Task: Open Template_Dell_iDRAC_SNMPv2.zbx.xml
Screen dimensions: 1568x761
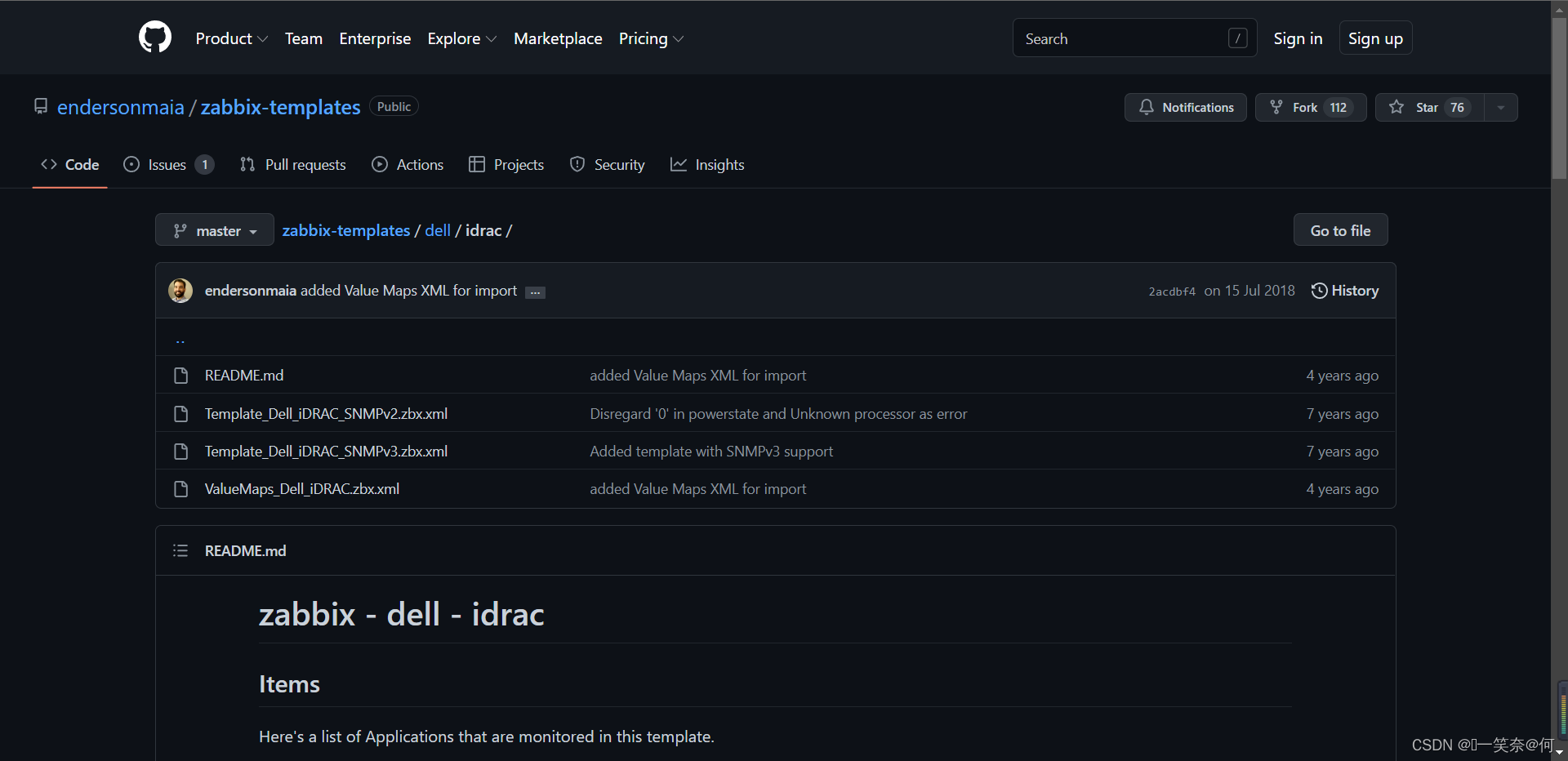Action: (326, 413)
